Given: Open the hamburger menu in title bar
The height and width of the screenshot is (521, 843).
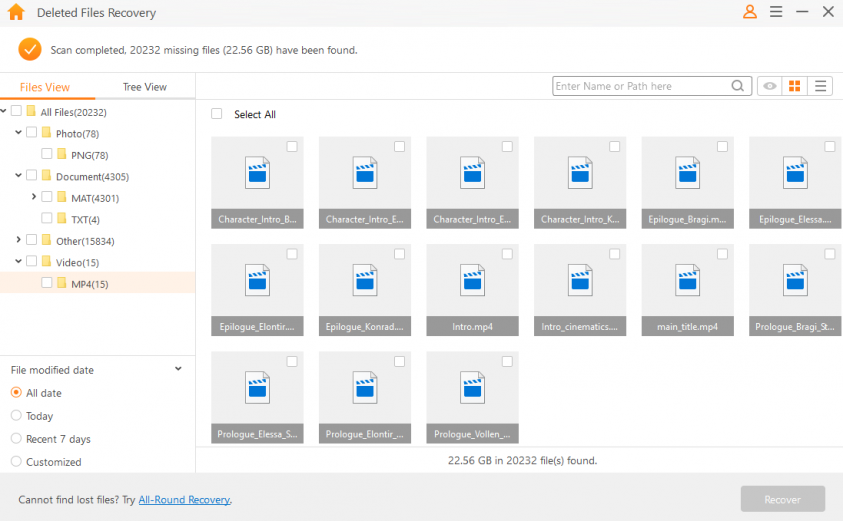Looking at the screenshot, I should [776, 12].
